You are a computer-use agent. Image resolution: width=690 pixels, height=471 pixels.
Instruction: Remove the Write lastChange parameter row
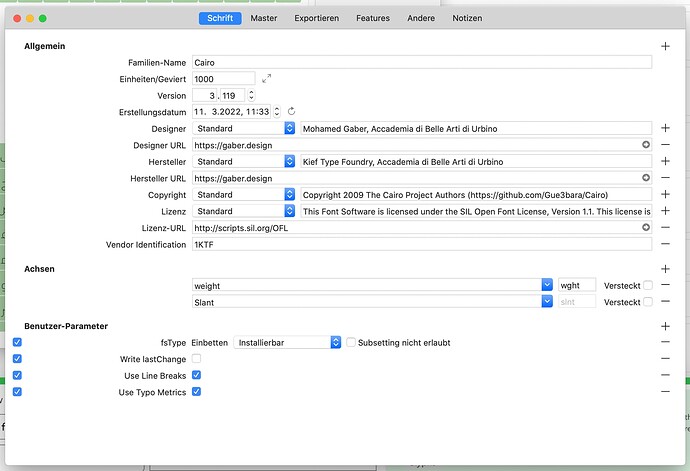pos(665,358)
